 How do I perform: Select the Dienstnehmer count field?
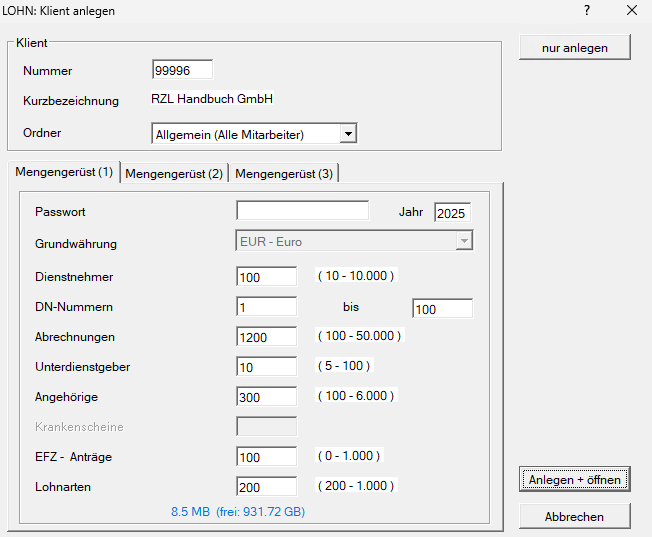pyautogui.click(x=267, y=276)
